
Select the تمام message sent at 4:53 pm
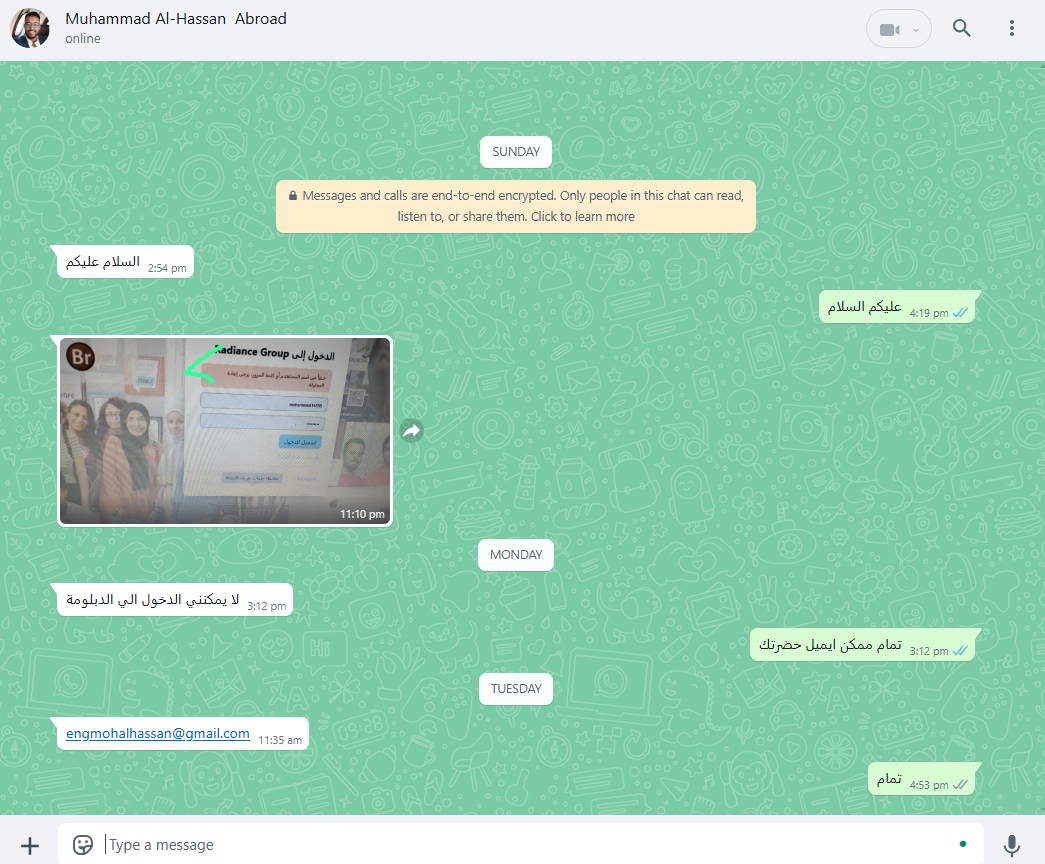click(921, 779)
